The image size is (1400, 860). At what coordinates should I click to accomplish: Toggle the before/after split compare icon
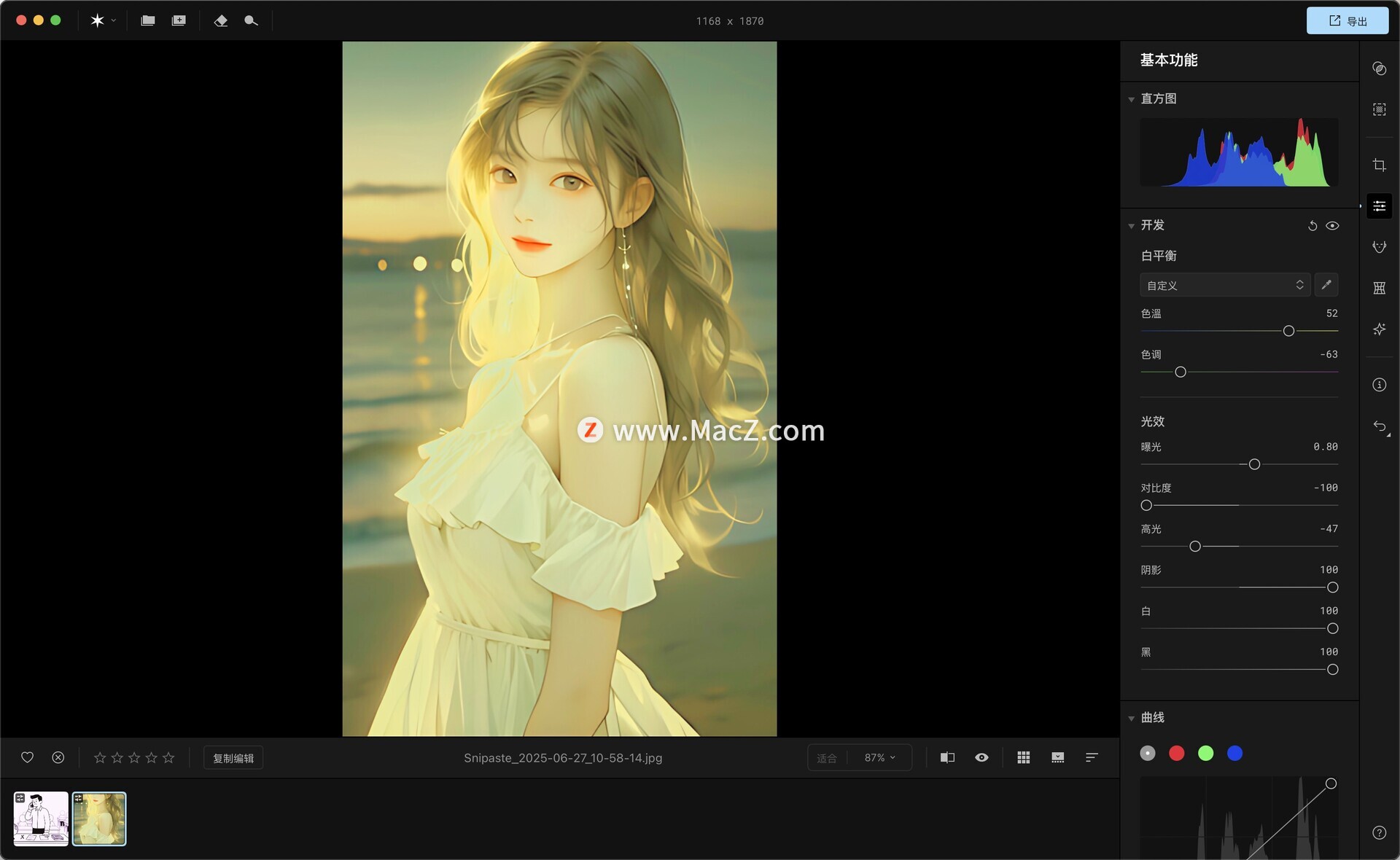click(x=947, y=757)
